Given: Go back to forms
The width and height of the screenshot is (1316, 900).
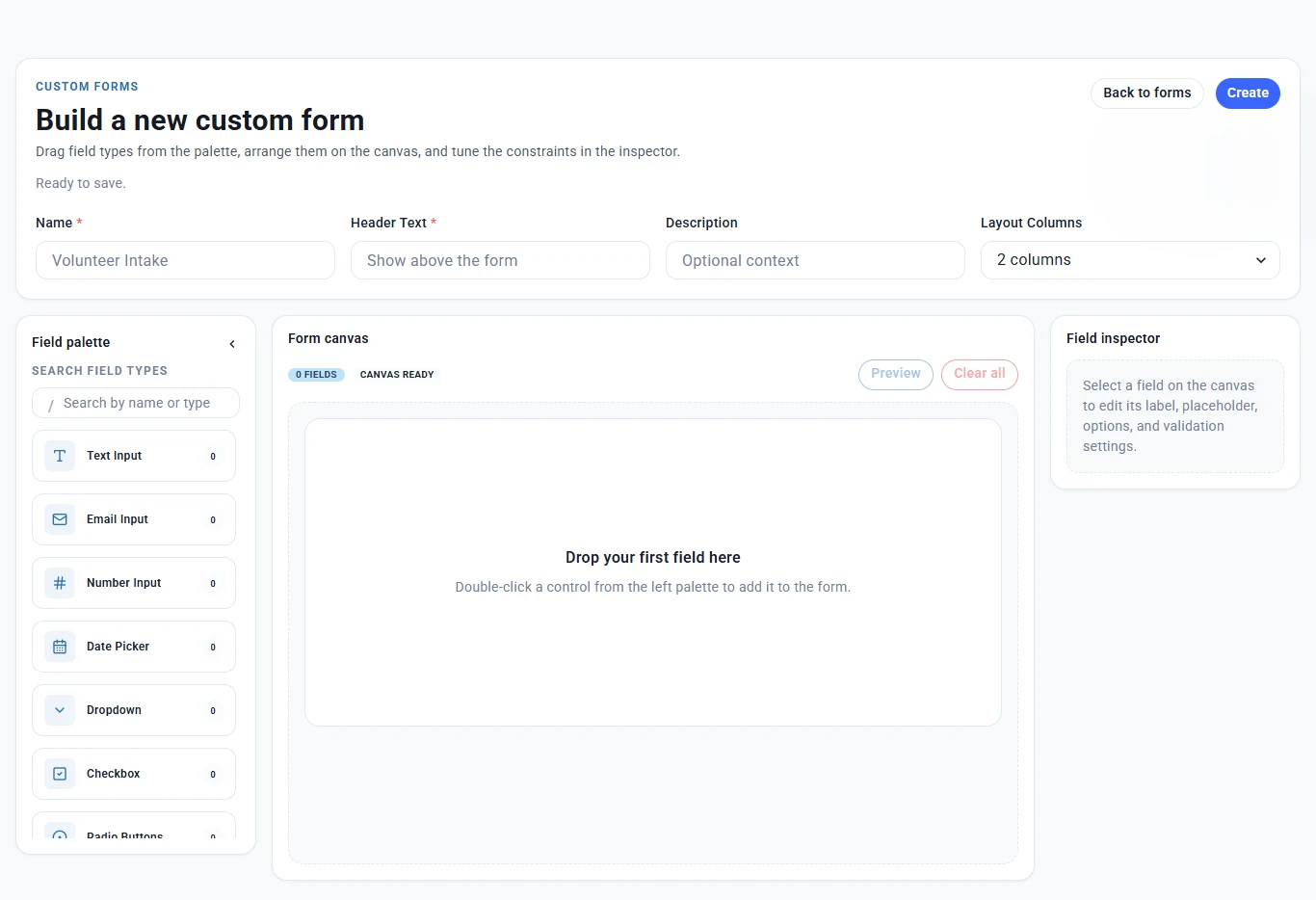Looking at the screenshot, I should point(1146,93).
